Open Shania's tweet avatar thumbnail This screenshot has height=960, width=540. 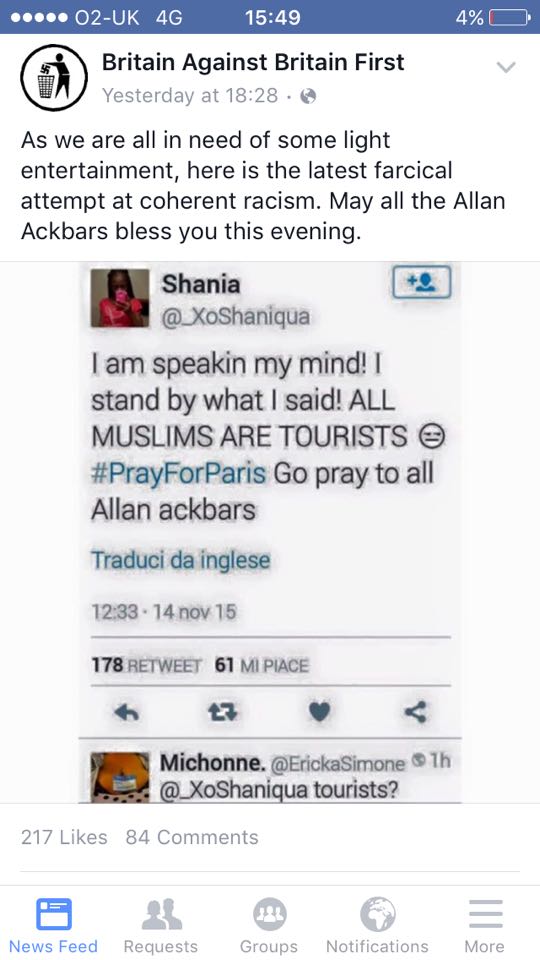120,298
